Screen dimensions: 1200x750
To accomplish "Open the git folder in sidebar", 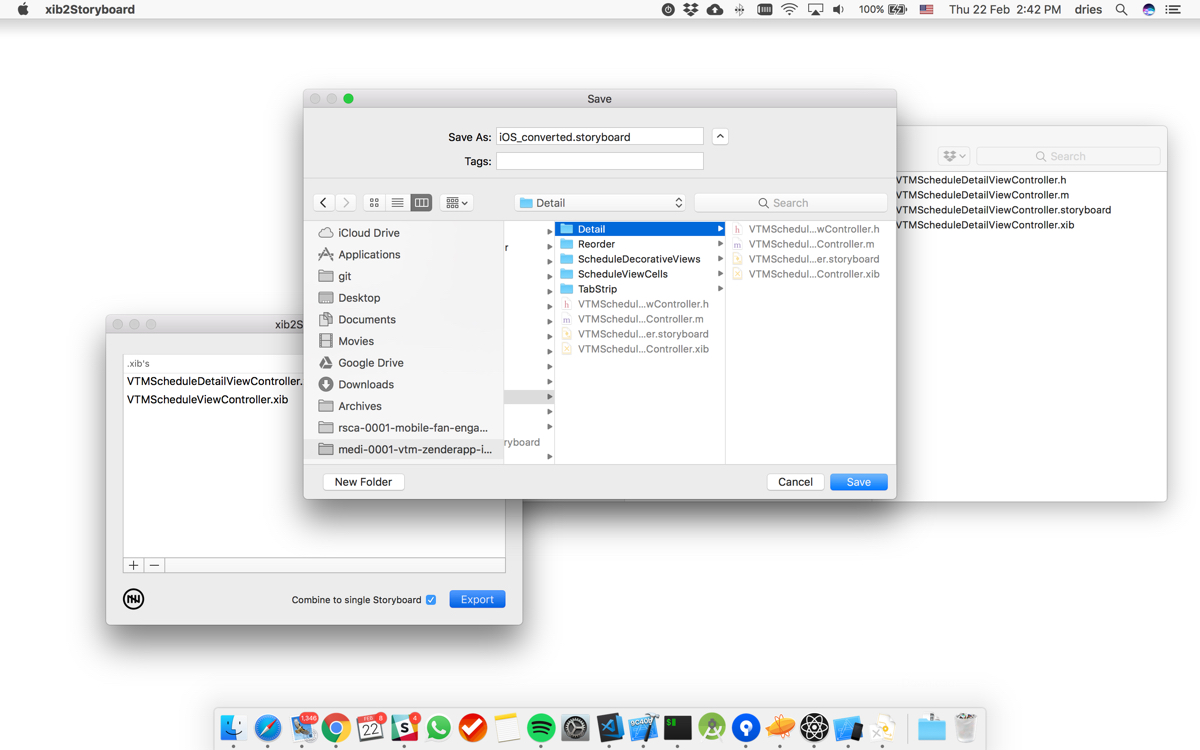I will point(344,276).
